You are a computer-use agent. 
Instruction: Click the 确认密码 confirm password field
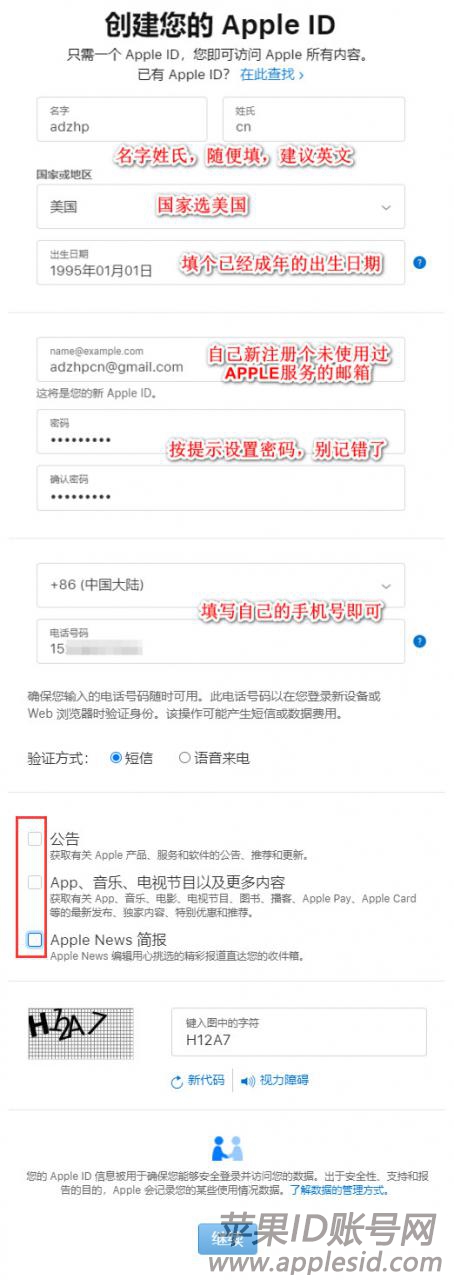[x=221, y=488]
